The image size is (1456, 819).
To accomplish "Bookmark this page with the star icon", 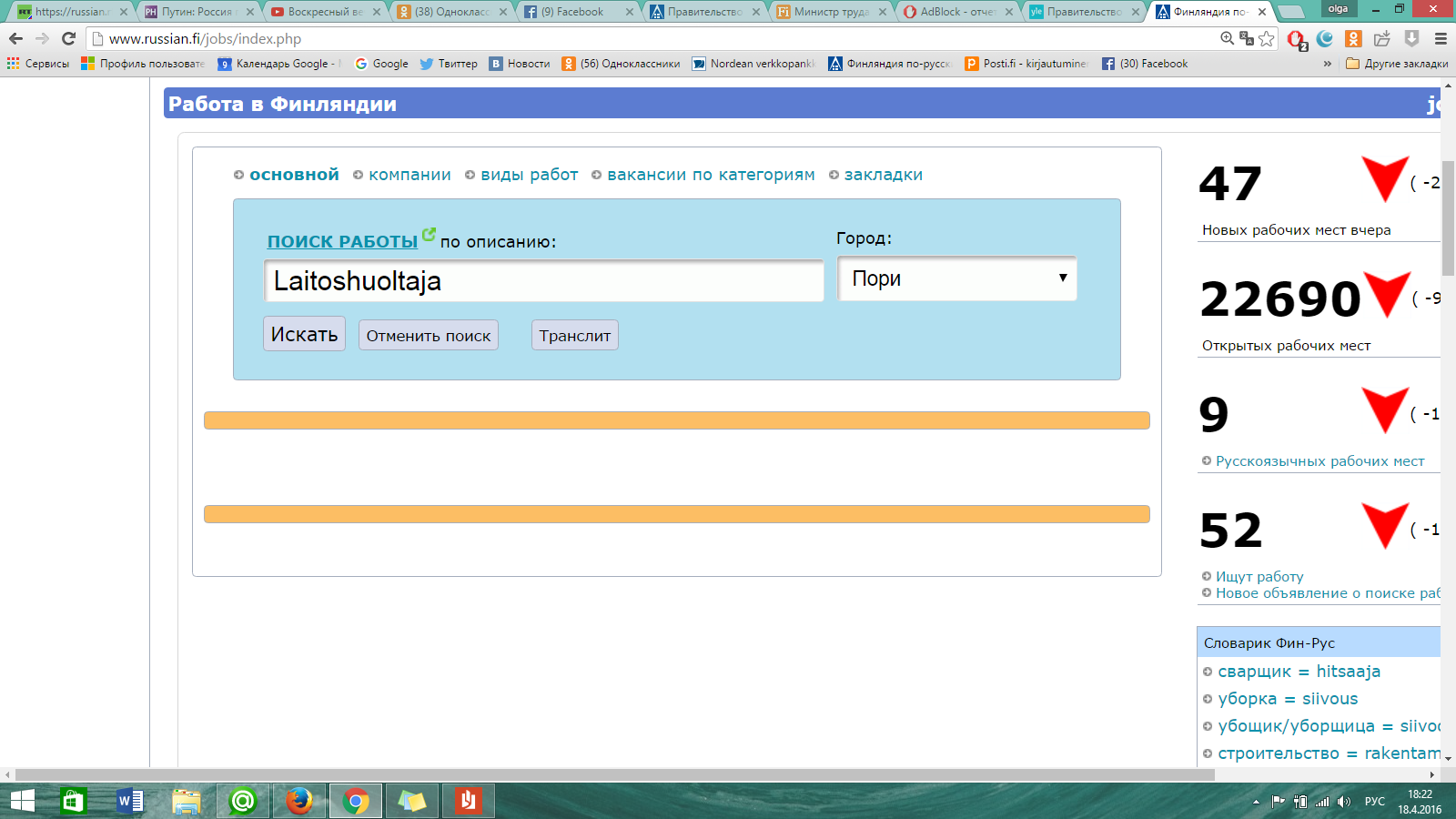I will tap(1266, 39).
